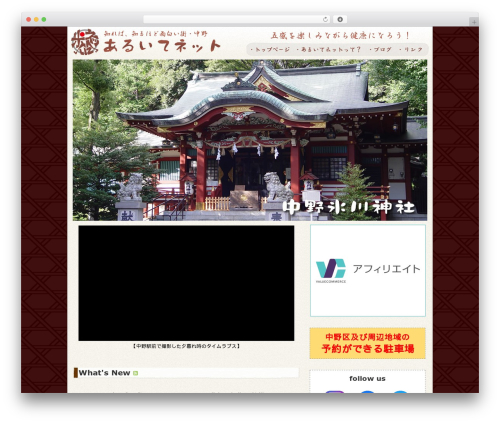Click the follow us heading
This screenshot has height=423, width=500.
pos(367,379)
